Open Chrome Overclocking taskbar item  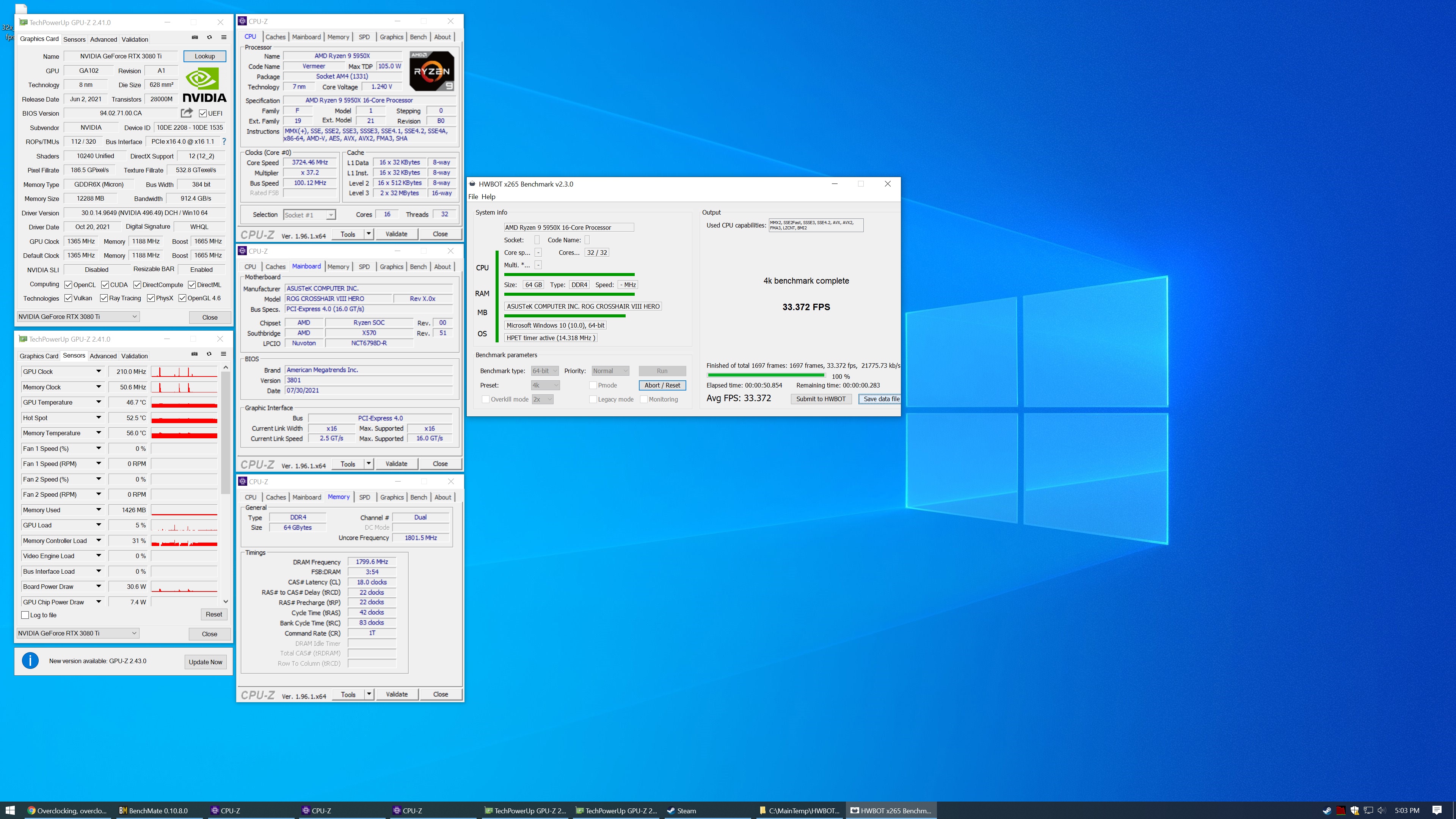(68, 810)
